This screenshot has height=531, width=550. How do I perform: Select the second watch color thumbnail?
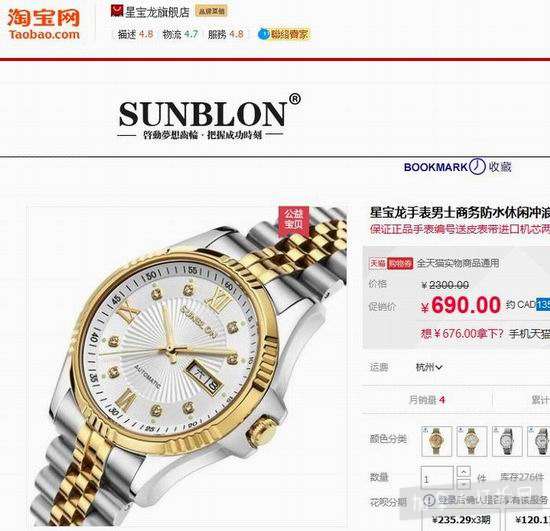point(472,441)
